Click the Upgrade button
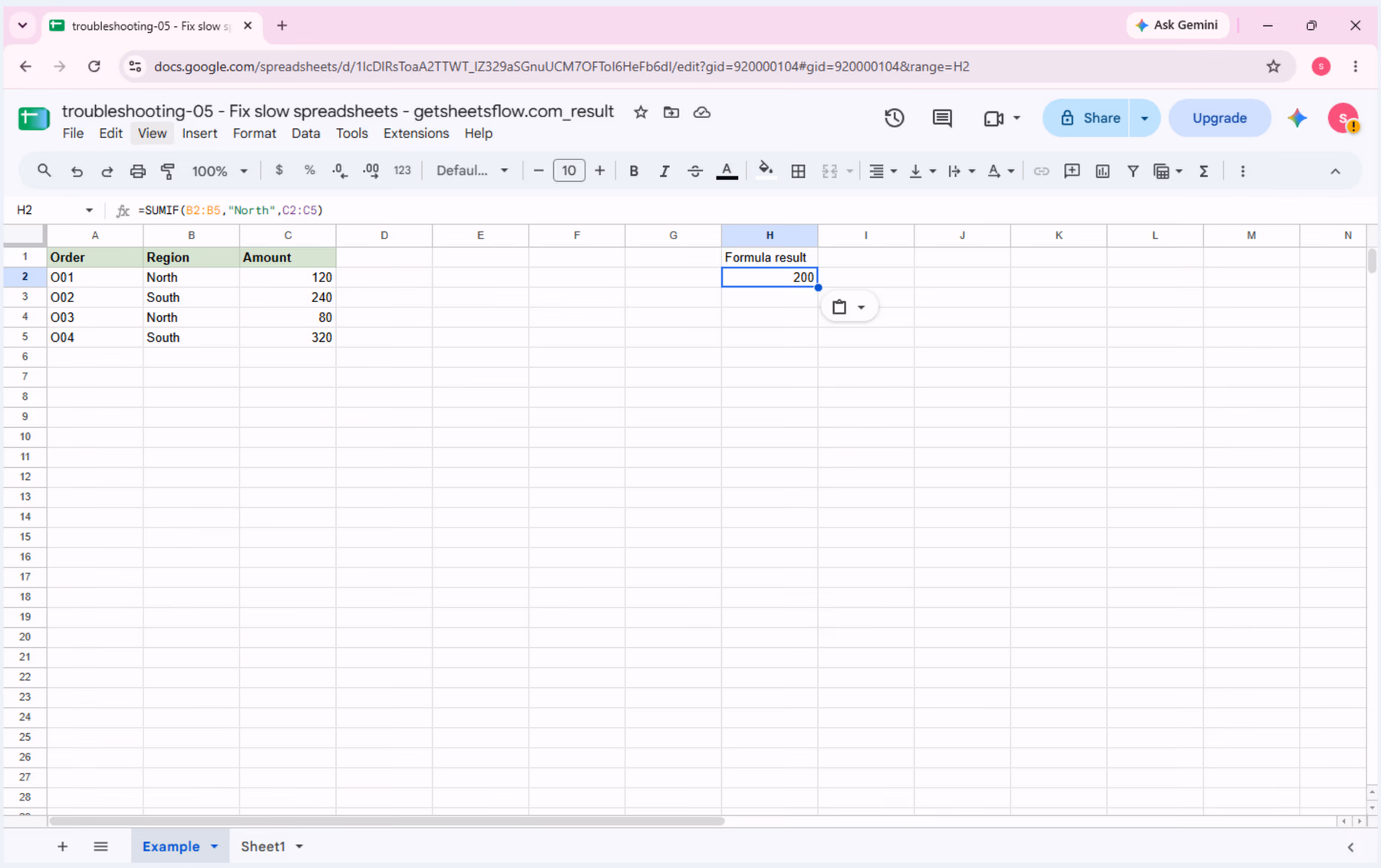This screenshot has height=868, width=1381. 1219,118
